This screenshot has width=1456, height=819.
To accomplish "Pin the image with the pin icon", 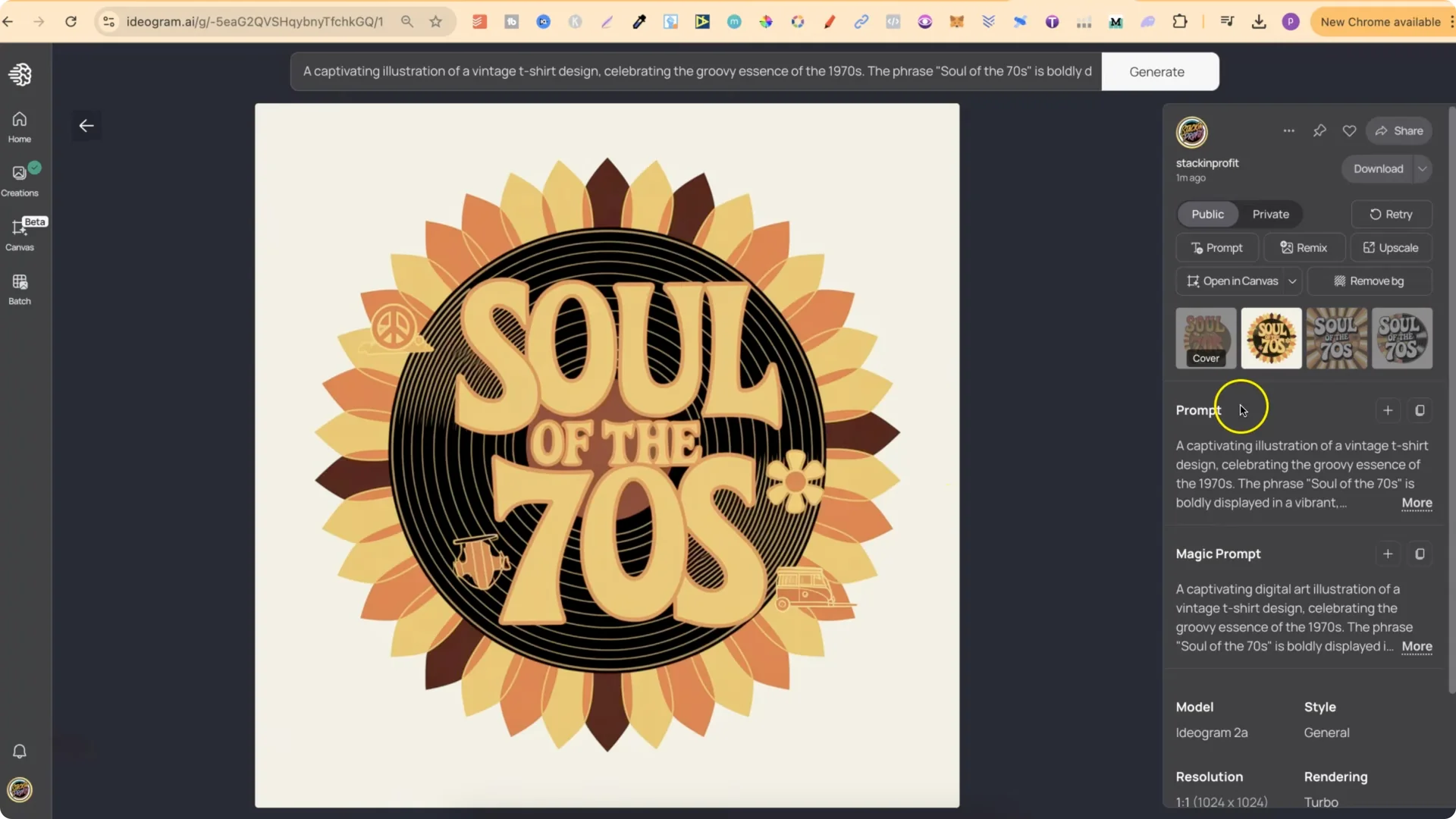I will click(1320, 130).
